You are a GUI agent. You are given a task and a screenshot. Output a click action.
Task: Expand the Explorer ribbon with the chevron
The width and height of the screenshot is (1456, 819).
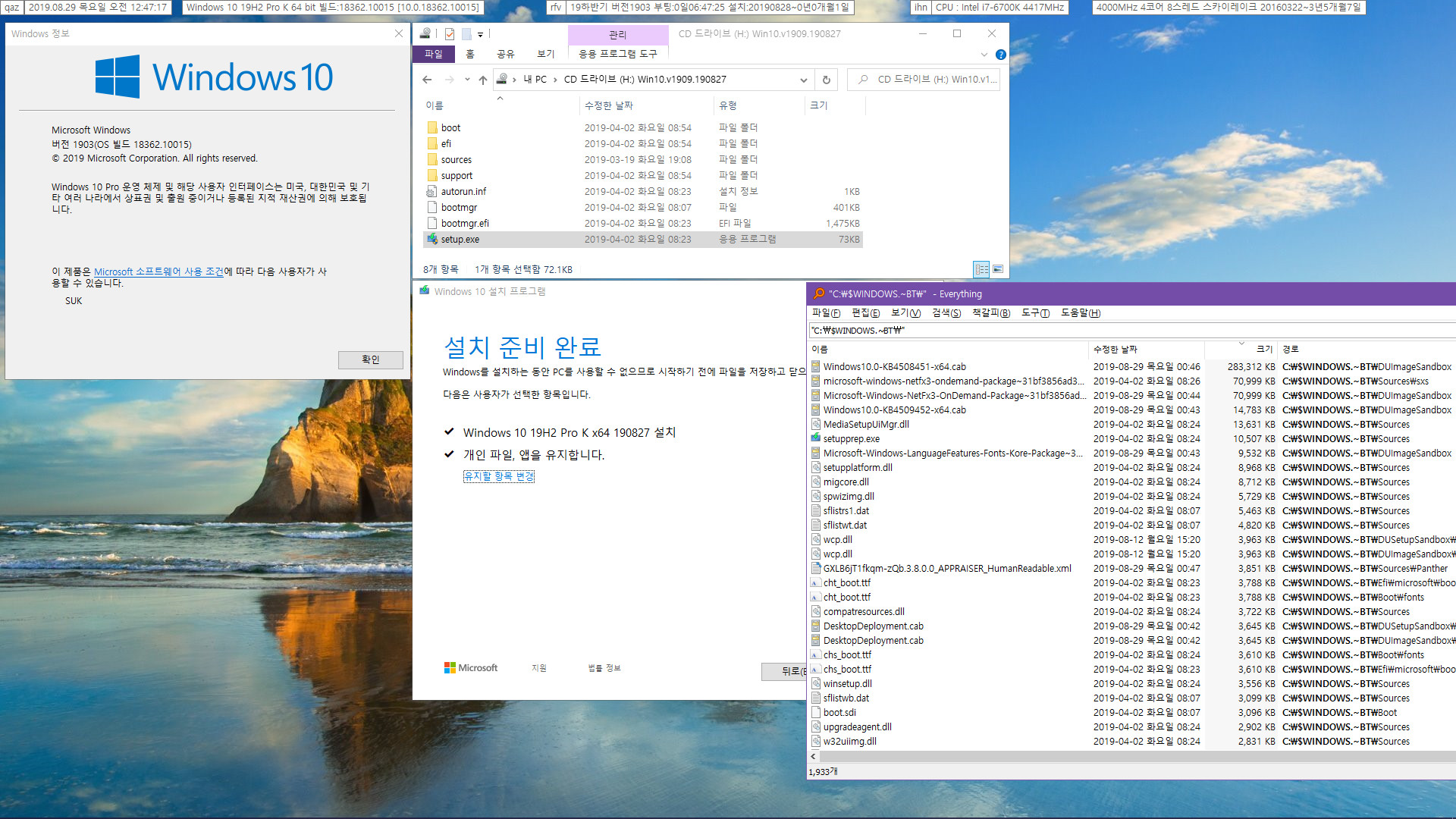pyautogui.click(x=984, y=55)
